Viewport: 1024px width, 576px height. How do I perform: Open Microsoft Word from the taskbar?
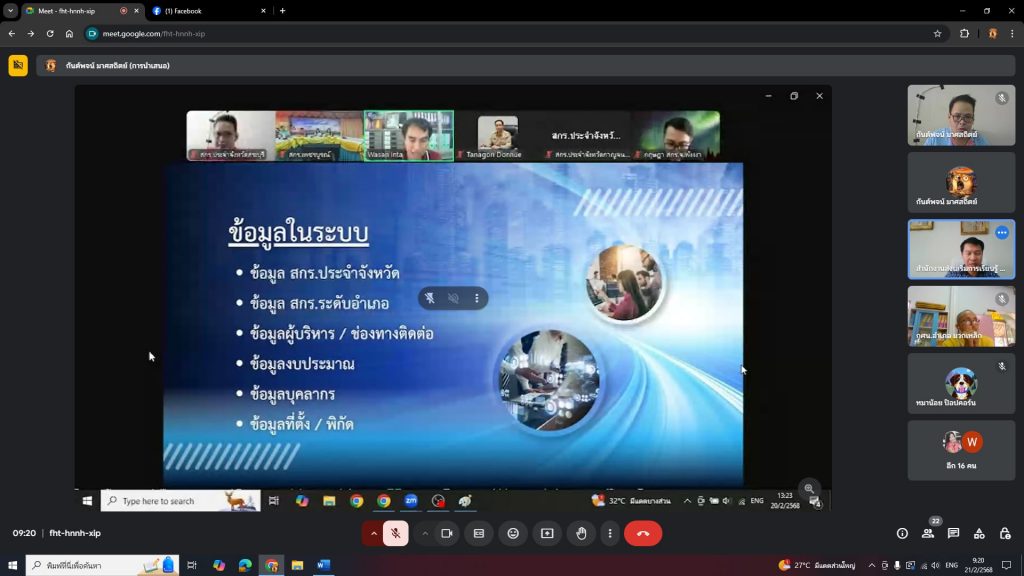click(323, 565)
